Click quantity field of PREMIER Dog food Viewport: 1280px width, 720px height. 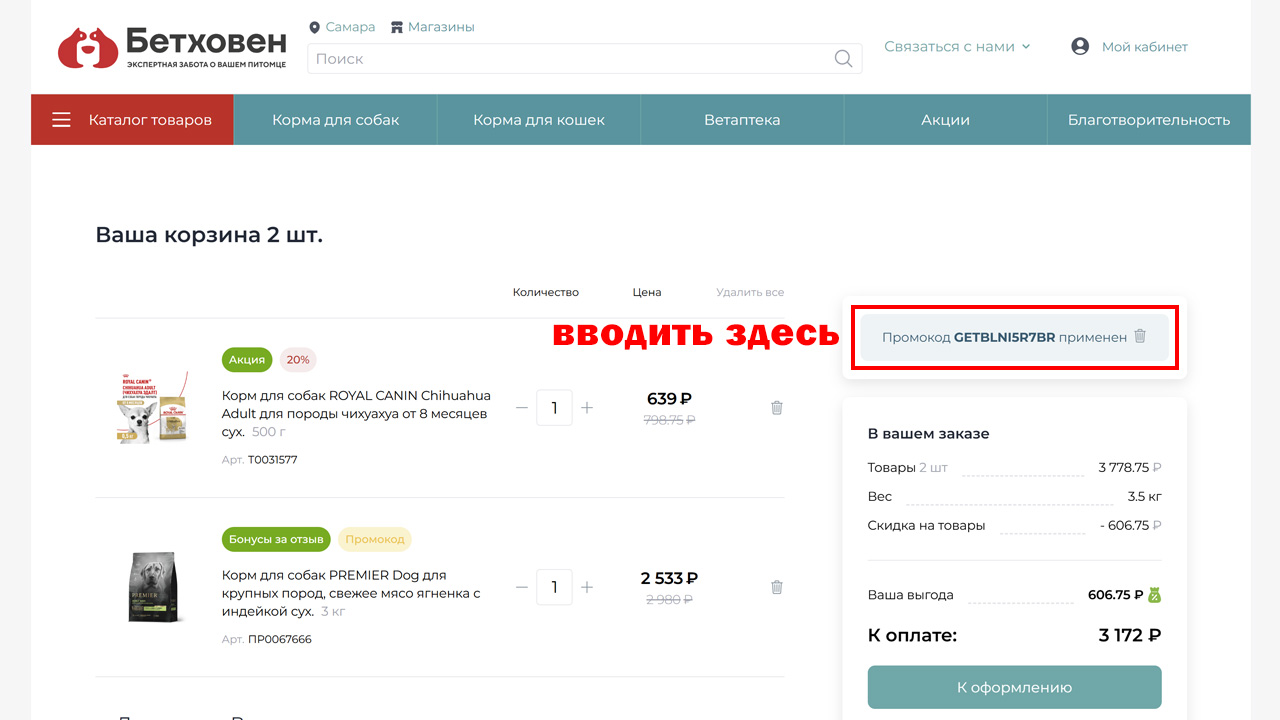click(554, 587)
